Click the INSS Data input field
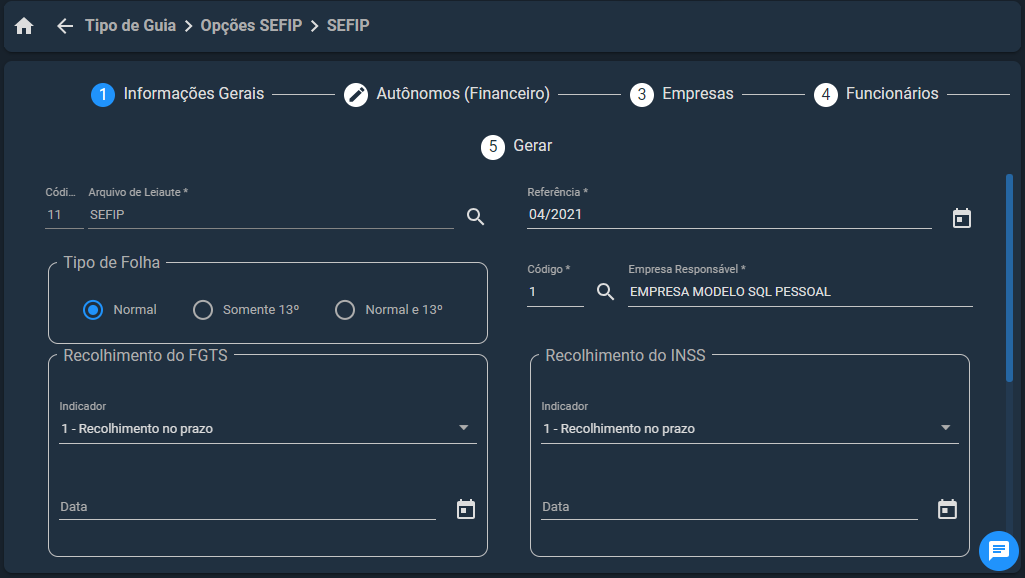 tap(729, 507)
